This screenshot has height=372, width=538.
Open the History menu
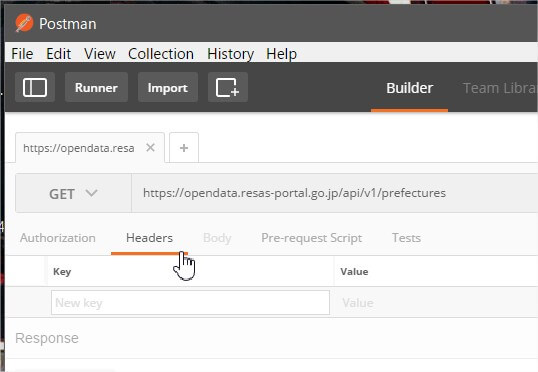[x=231, y=54]
